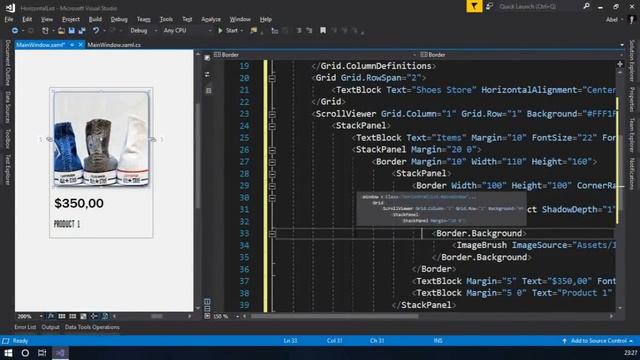The height and width of the screenshot is (360, 640).
Task: Open the Analyze menu
Action: (211, 19)
